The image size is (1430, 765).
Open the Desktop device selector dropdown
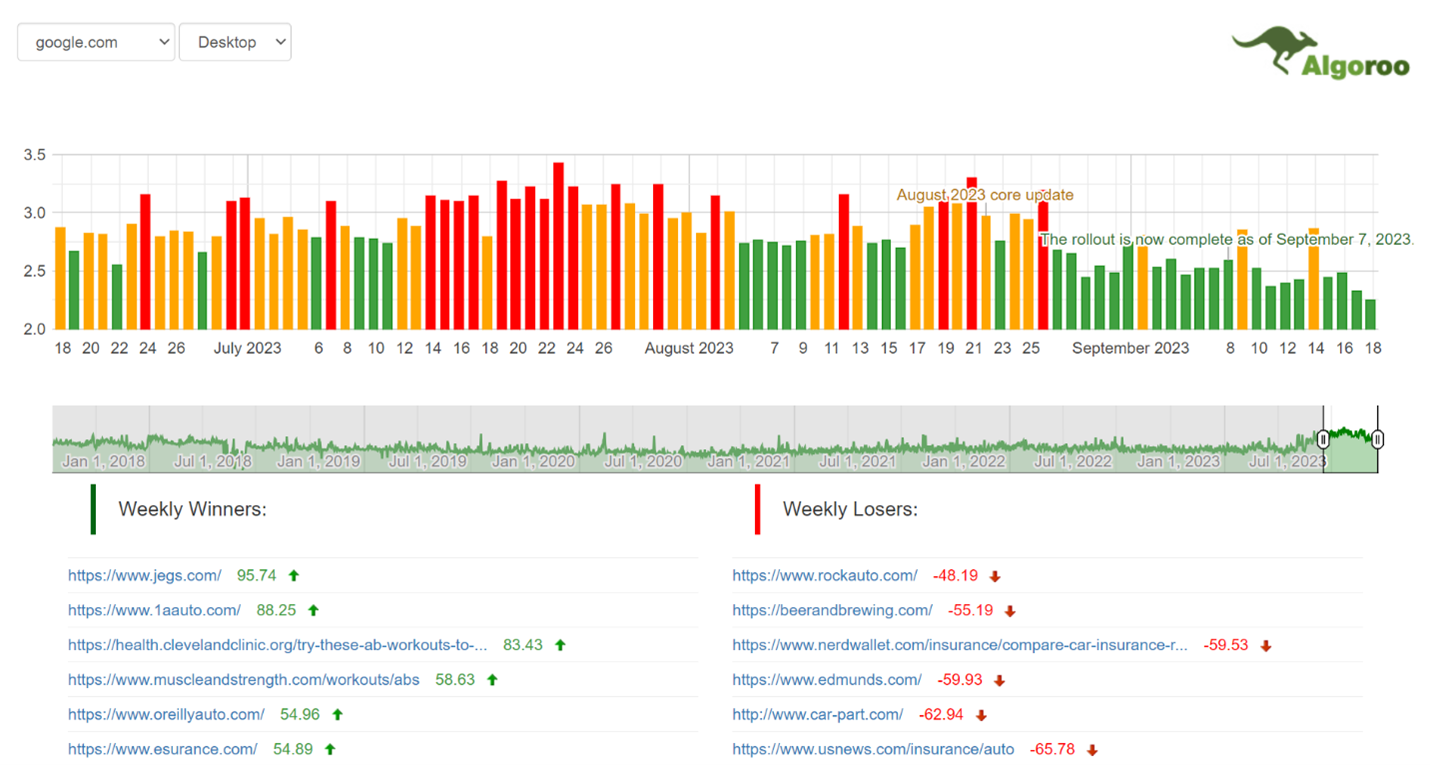tap(235, 42)
